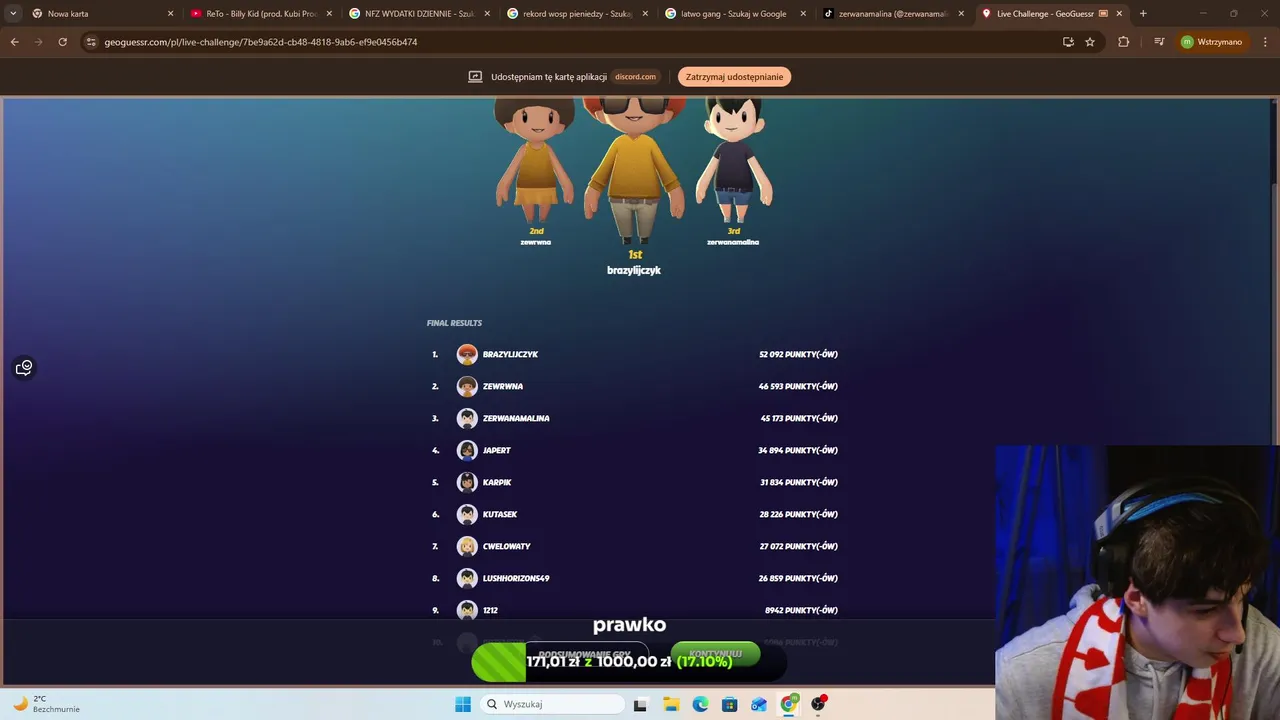Click ZERWANAMALINA's avatar in the results list

pos(467,418)
